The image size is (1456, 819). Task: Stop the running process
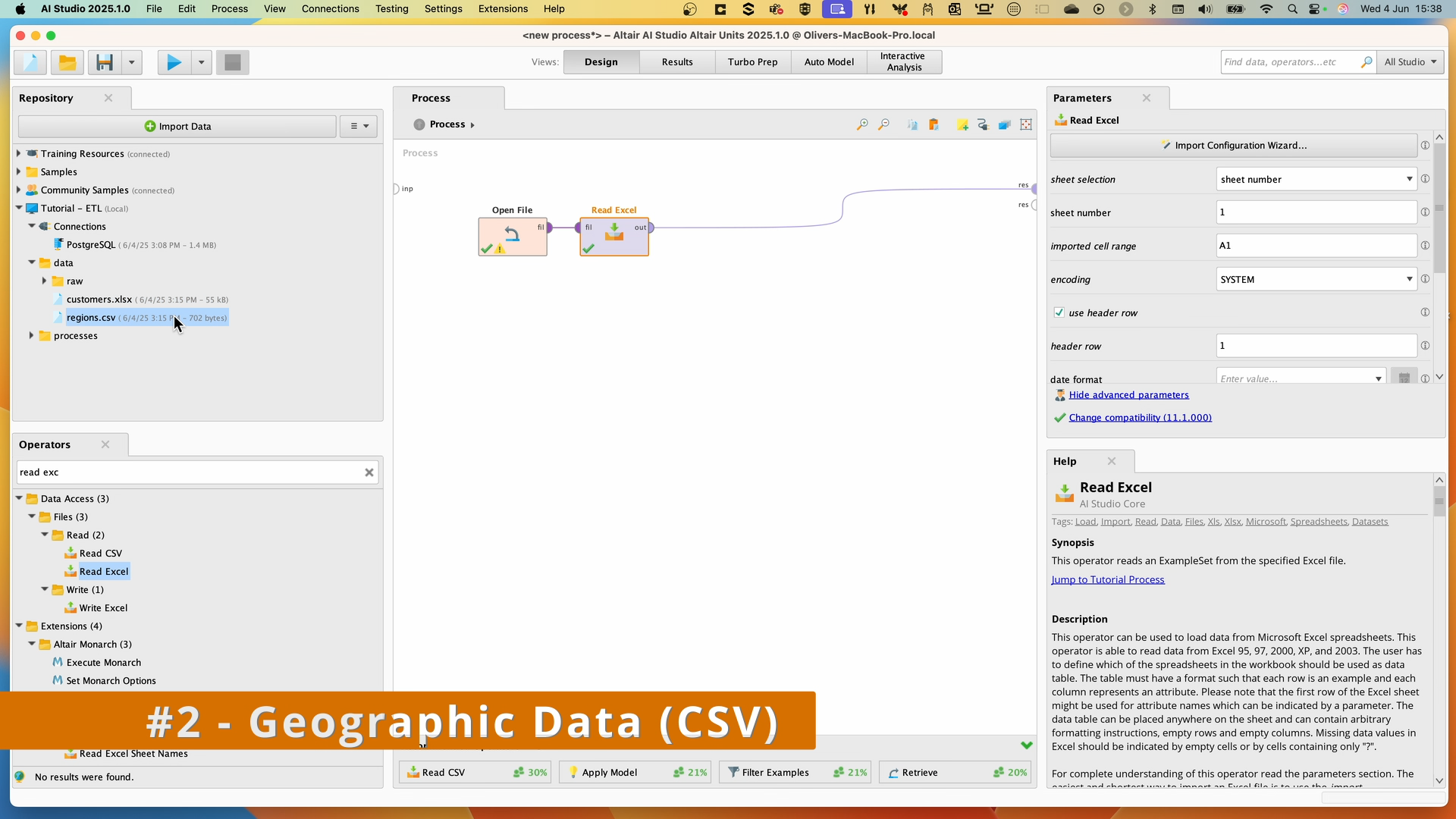point(232,62)
